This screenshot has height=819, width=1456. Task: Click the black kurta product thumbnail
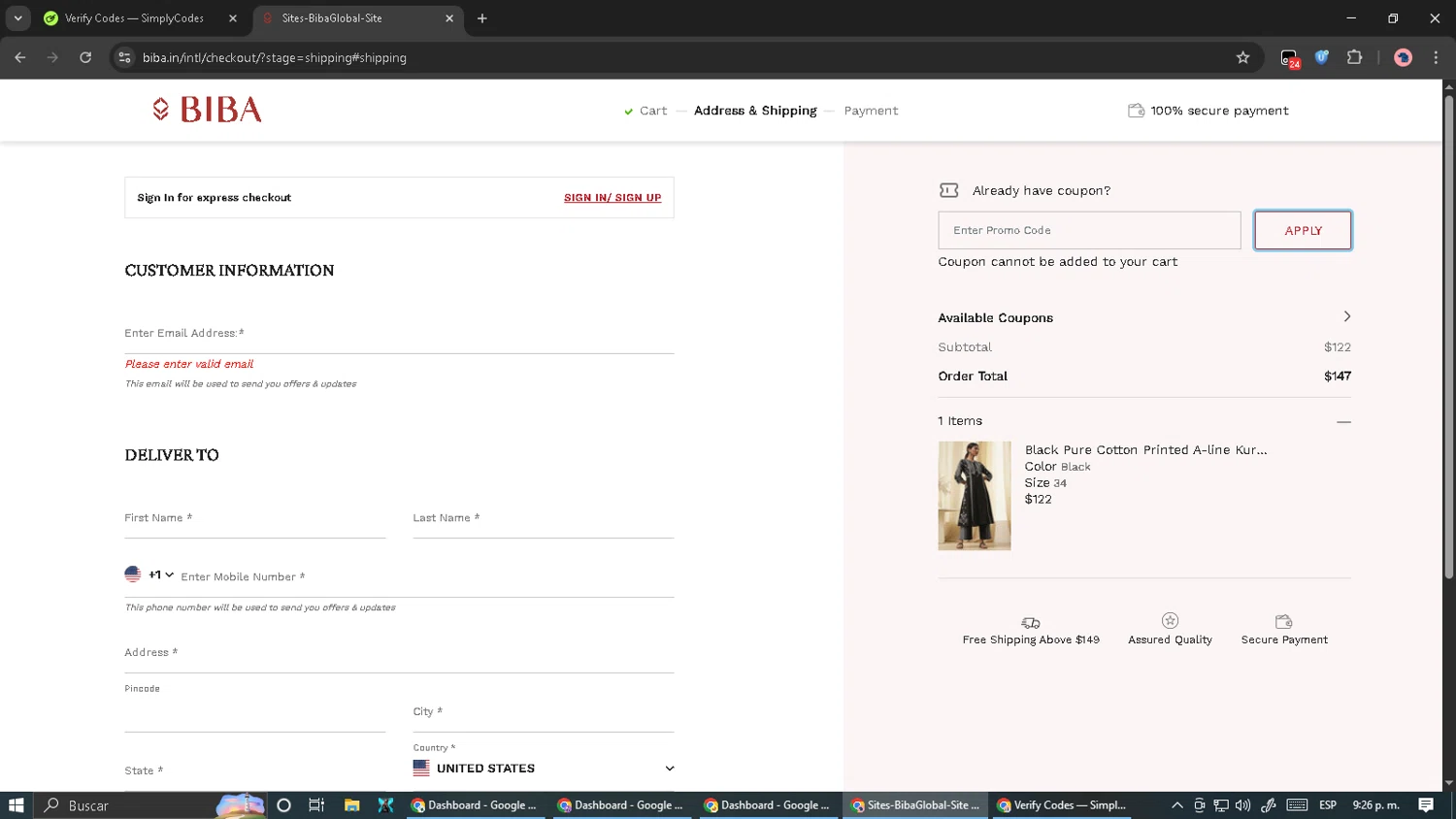point(975,496)
